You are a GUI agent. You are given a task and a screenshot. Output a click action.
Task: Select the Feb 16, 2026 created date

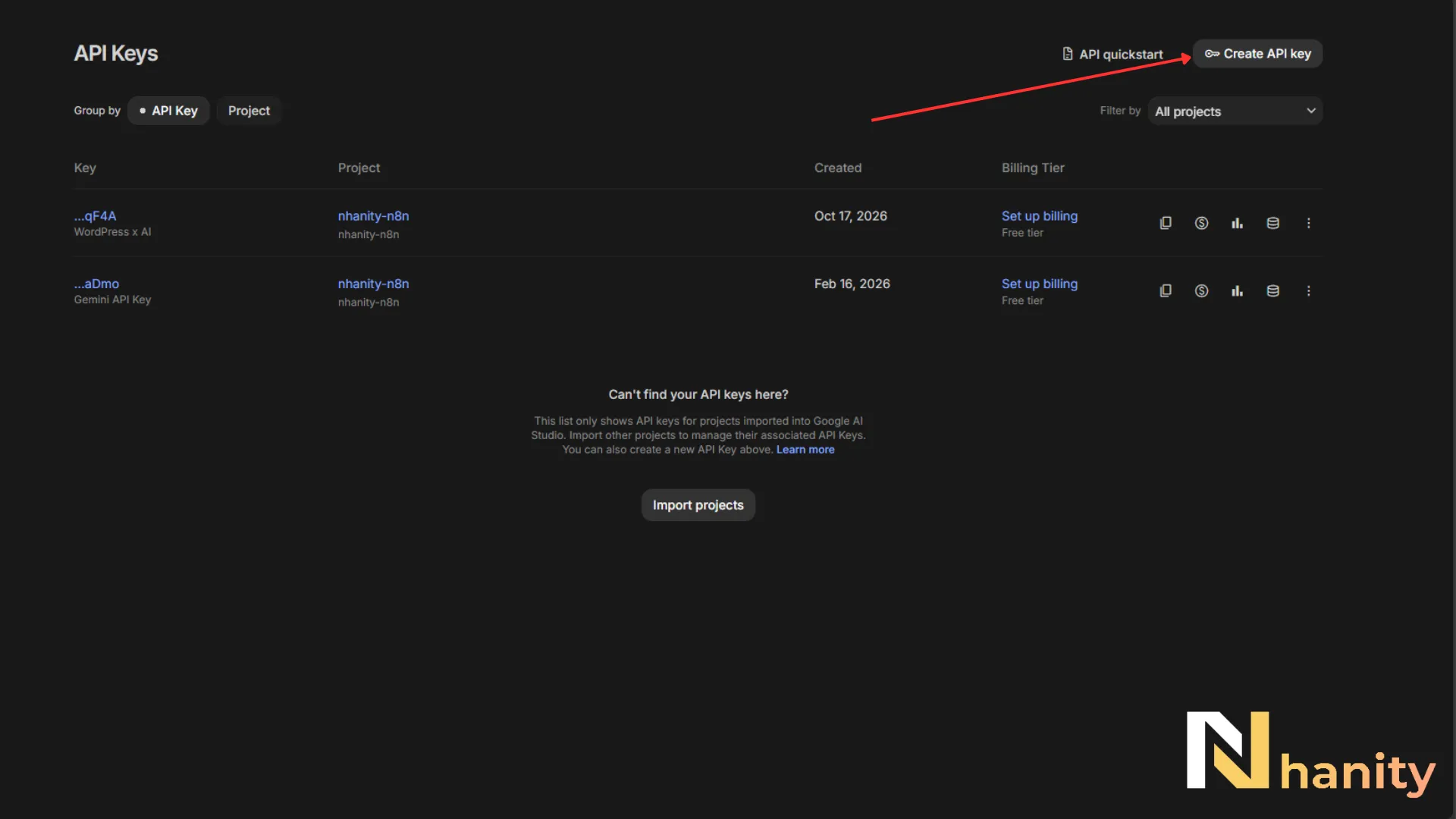click(852, 284)
